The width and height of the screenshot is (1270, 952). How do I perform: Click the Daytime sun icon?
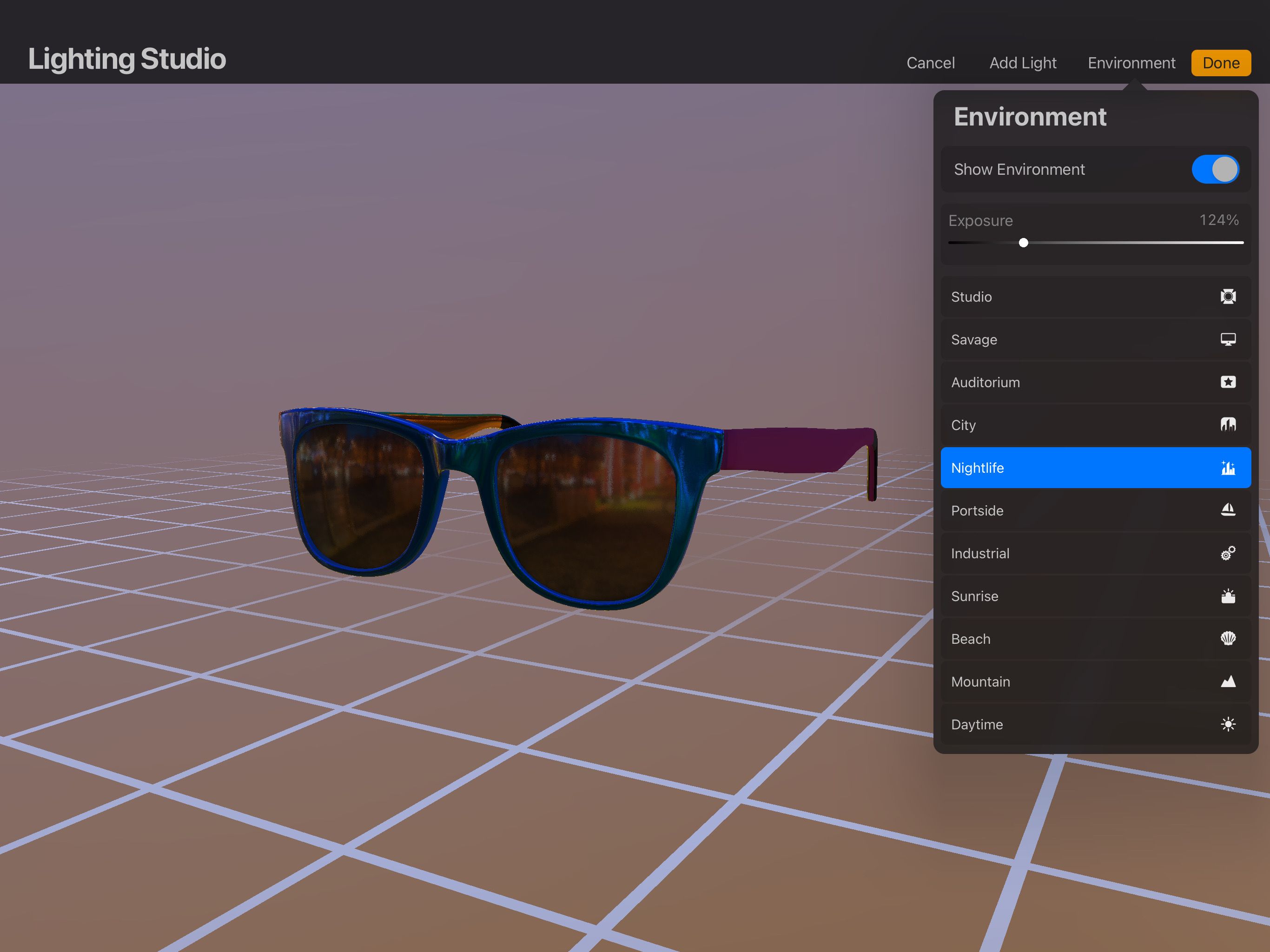pos(1228,724)
